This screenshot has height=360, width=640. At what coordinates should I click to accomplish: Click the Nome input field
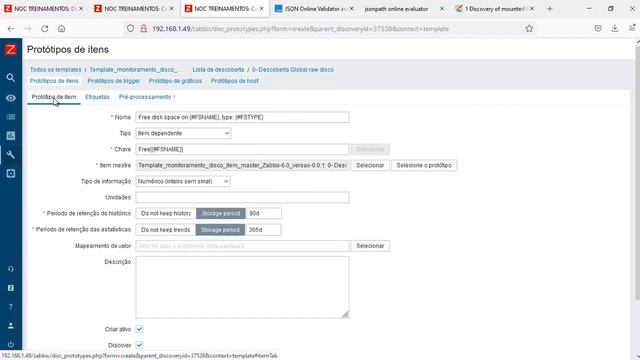tap(242, 117)
